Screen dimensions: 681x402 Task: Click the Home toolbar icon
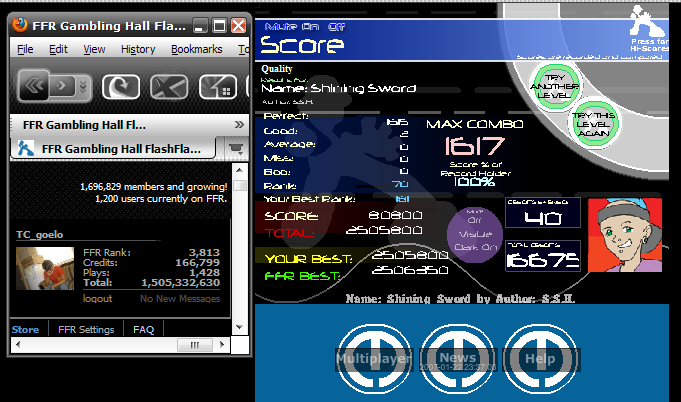(x=218, y=86)
